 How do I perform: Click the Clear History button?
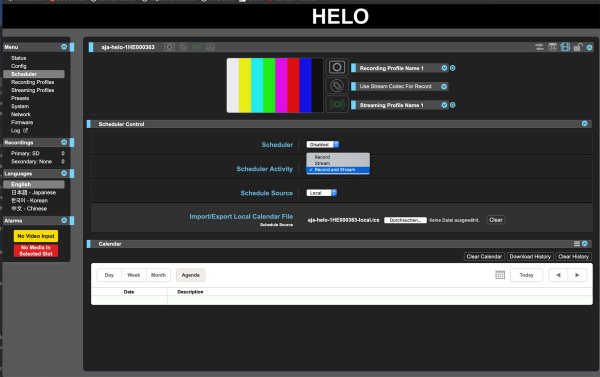(x=573, y=256)
